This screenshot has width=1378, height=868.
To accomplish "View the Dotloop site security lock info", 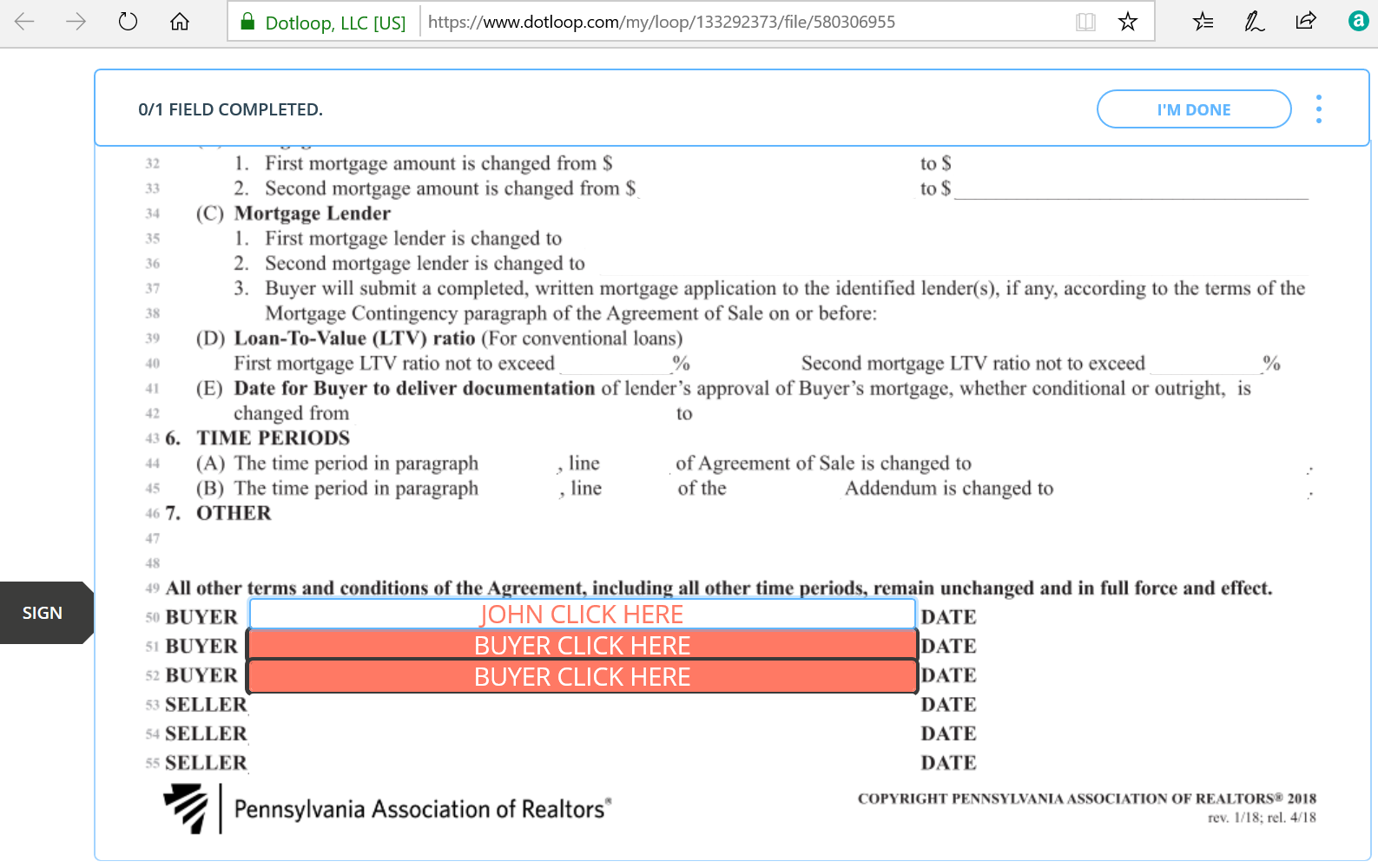I will (x=247, y=22).
